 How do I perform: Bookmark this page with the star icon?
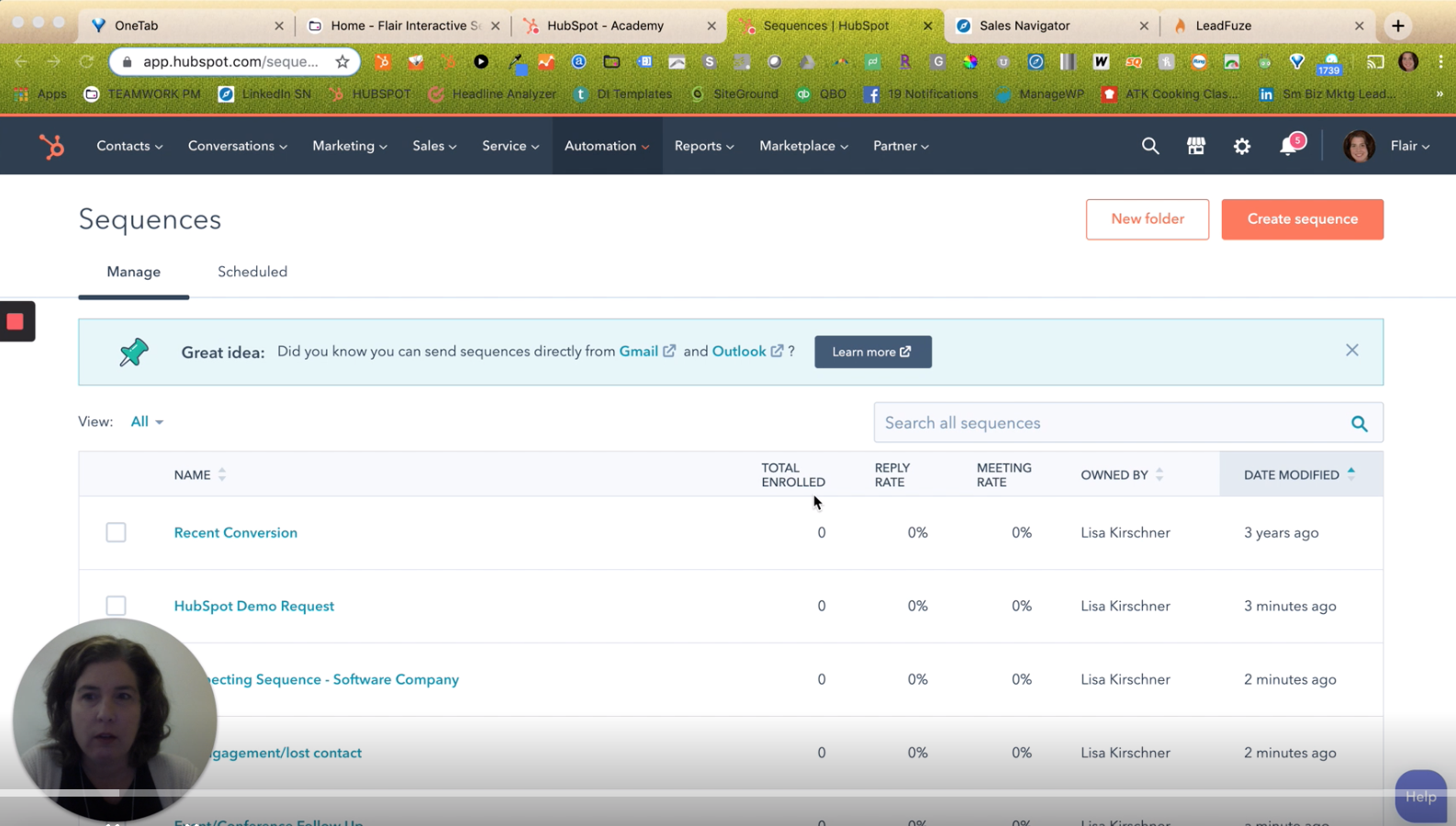[342, 61]
